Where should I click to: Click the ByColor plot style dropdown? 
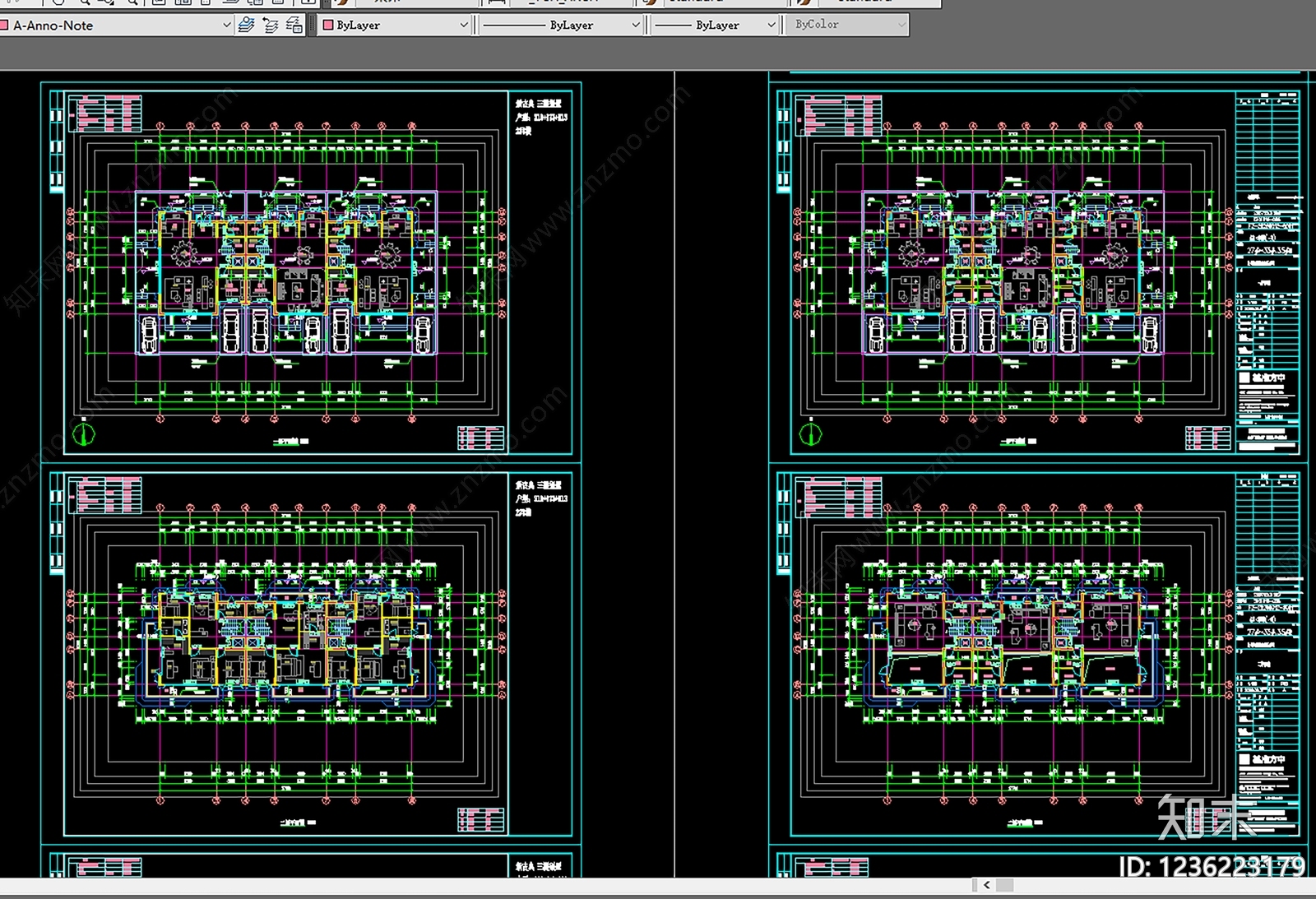pyautogui.click(x=847, y=25)
